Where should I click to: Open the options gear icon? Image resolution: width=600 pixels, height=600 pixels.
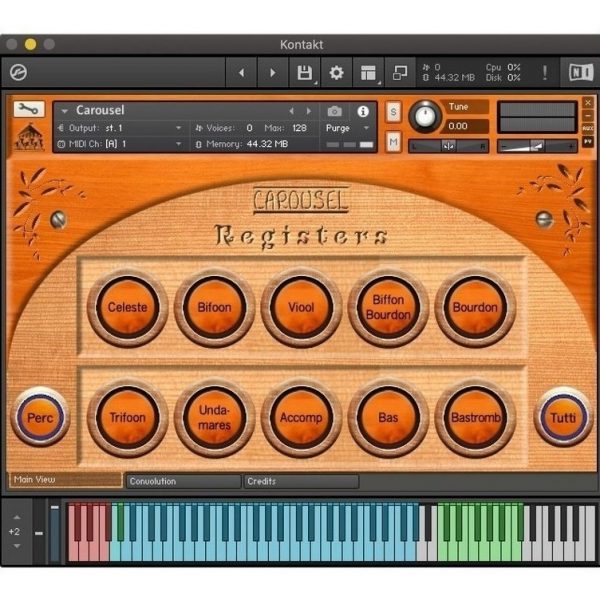click(336, 73)
